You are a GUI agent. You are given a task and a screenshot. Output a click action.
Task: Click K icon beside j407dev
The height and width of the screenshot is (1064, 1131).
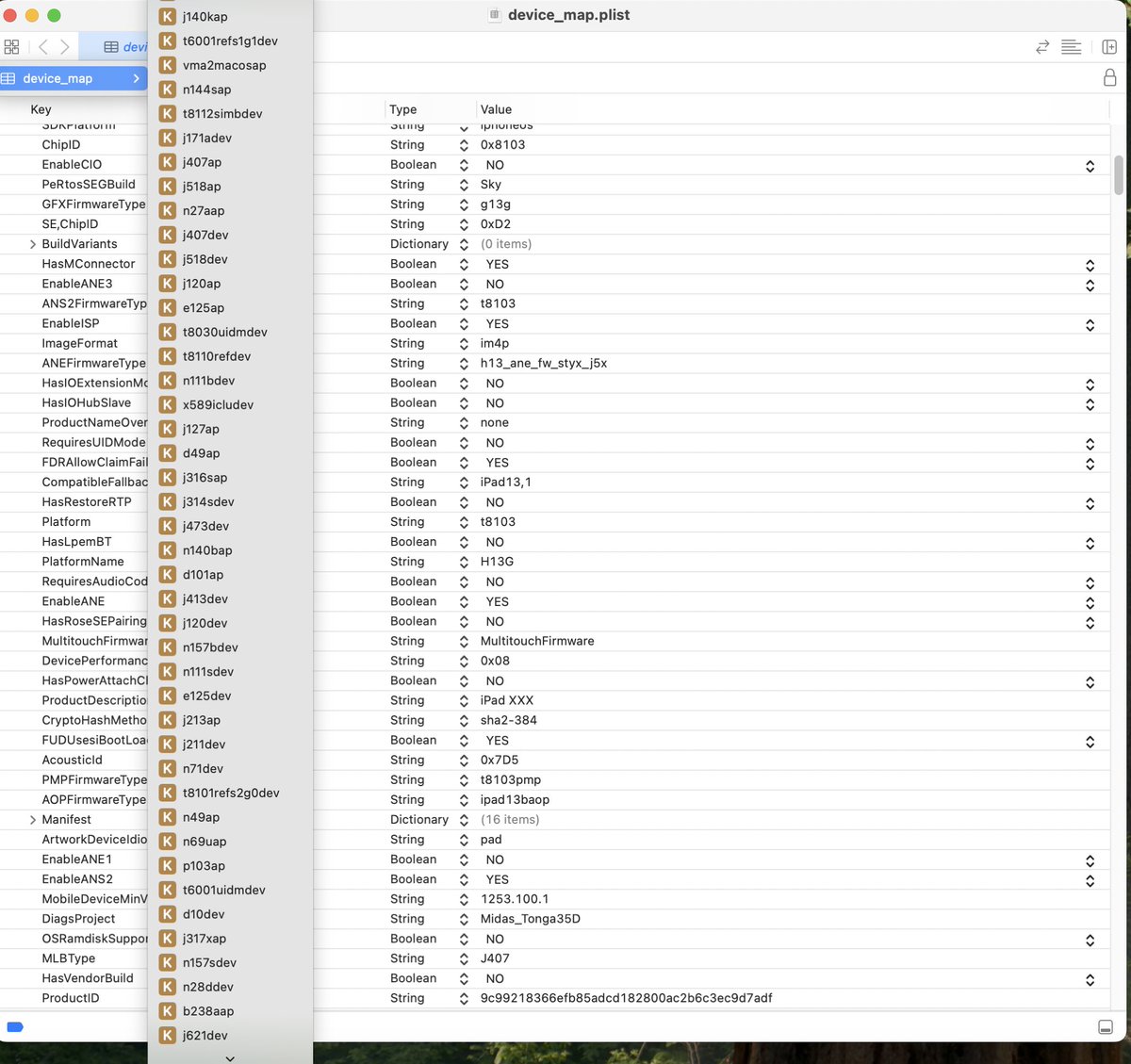(167, 235)
